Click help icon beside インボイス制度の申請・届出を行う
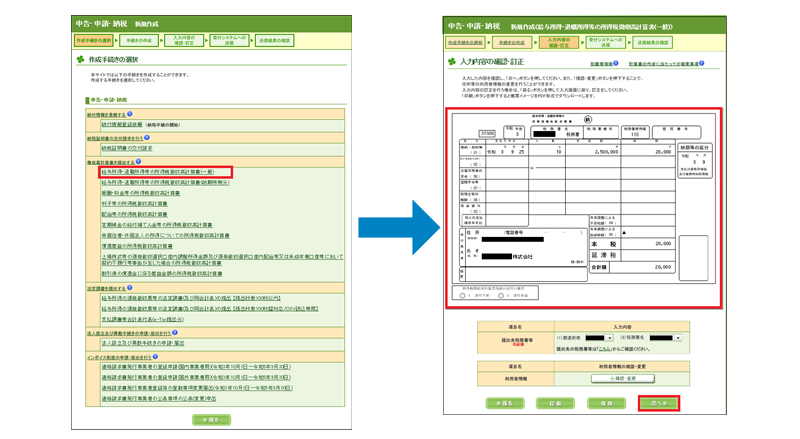Screen dimensions: 800x439 (x=157, y=357)
